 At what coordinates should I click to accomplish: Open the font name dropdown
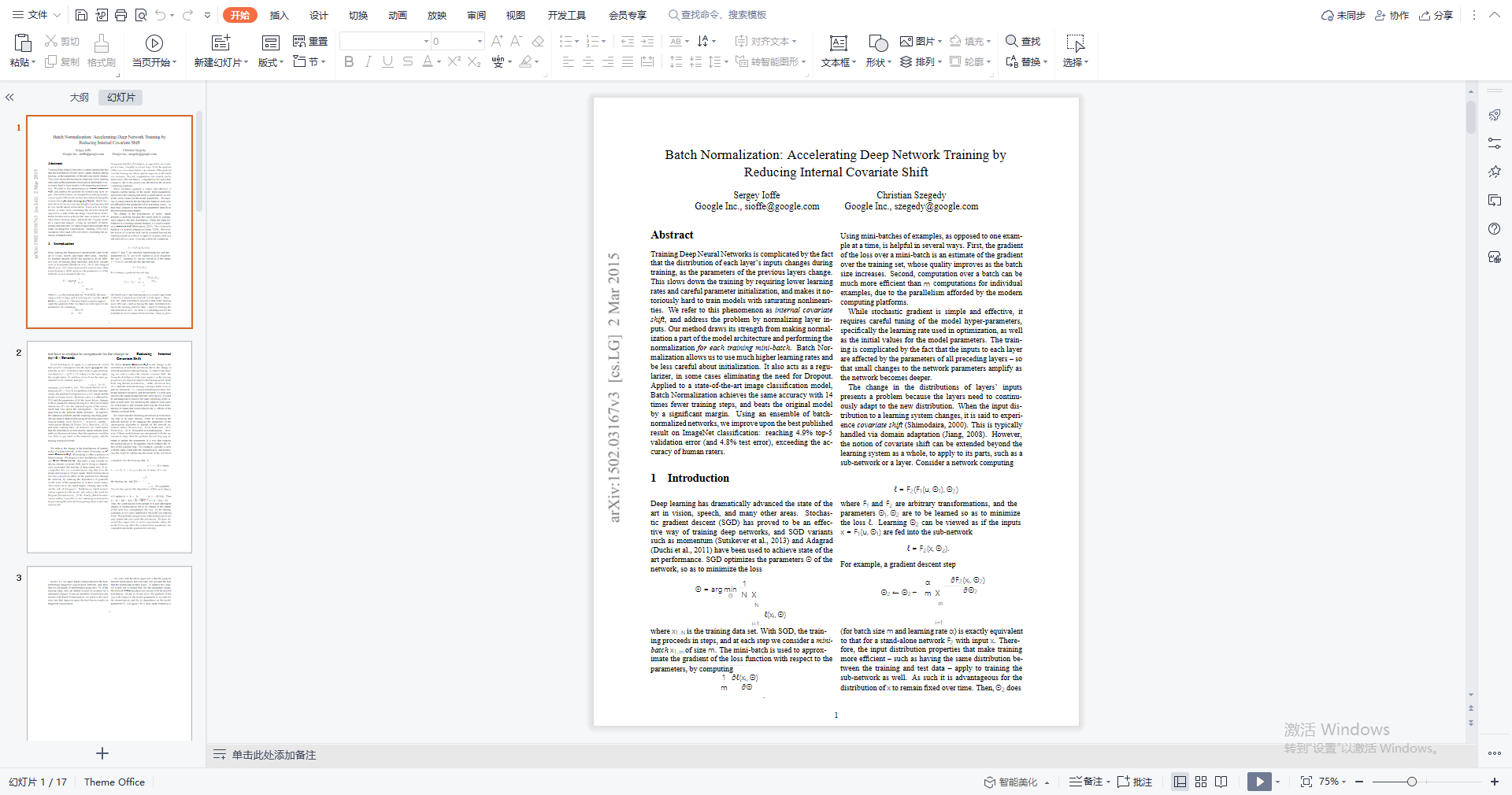point(427,41)
